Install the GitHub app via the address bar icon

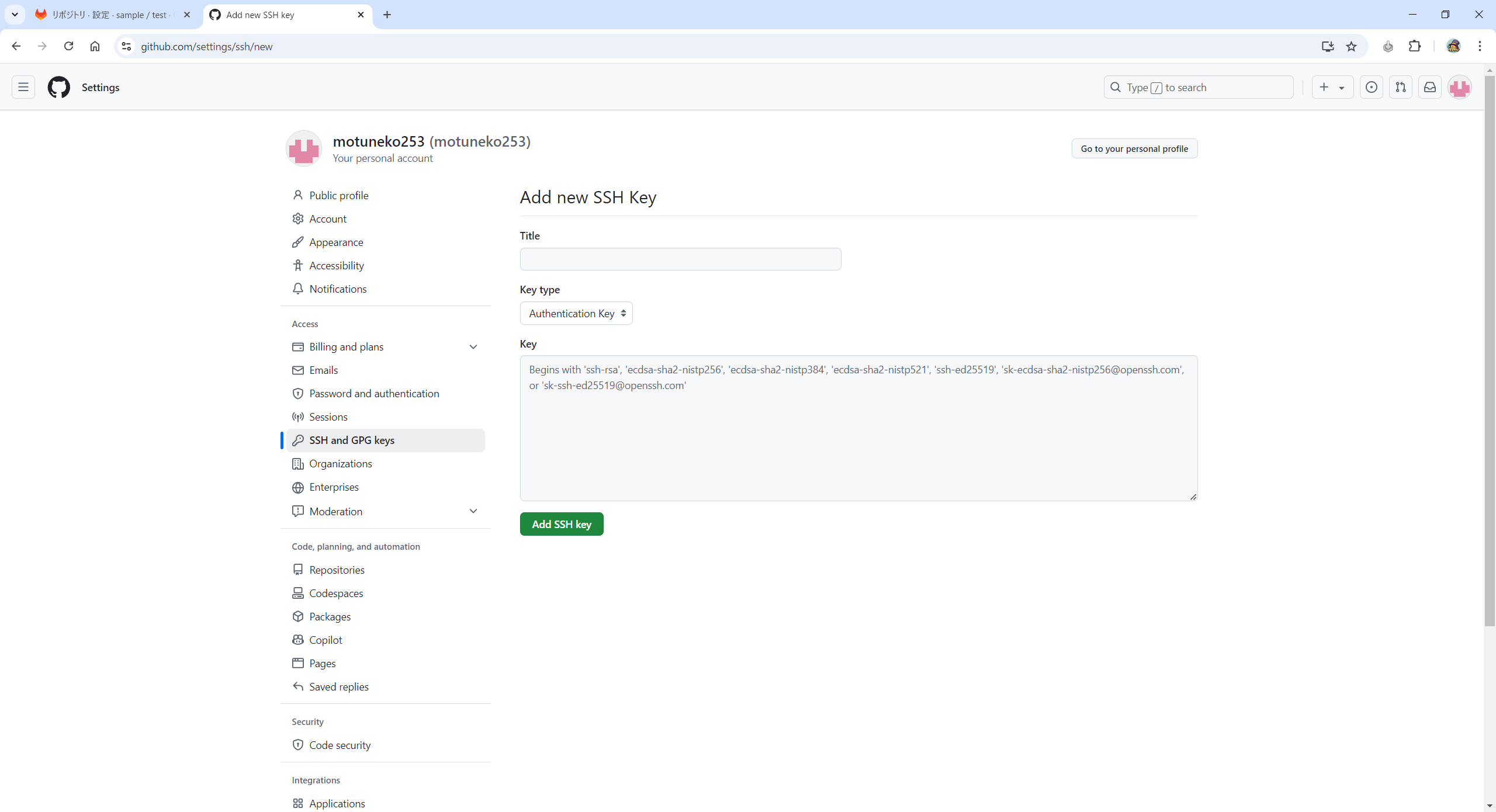click(1328, 46)
